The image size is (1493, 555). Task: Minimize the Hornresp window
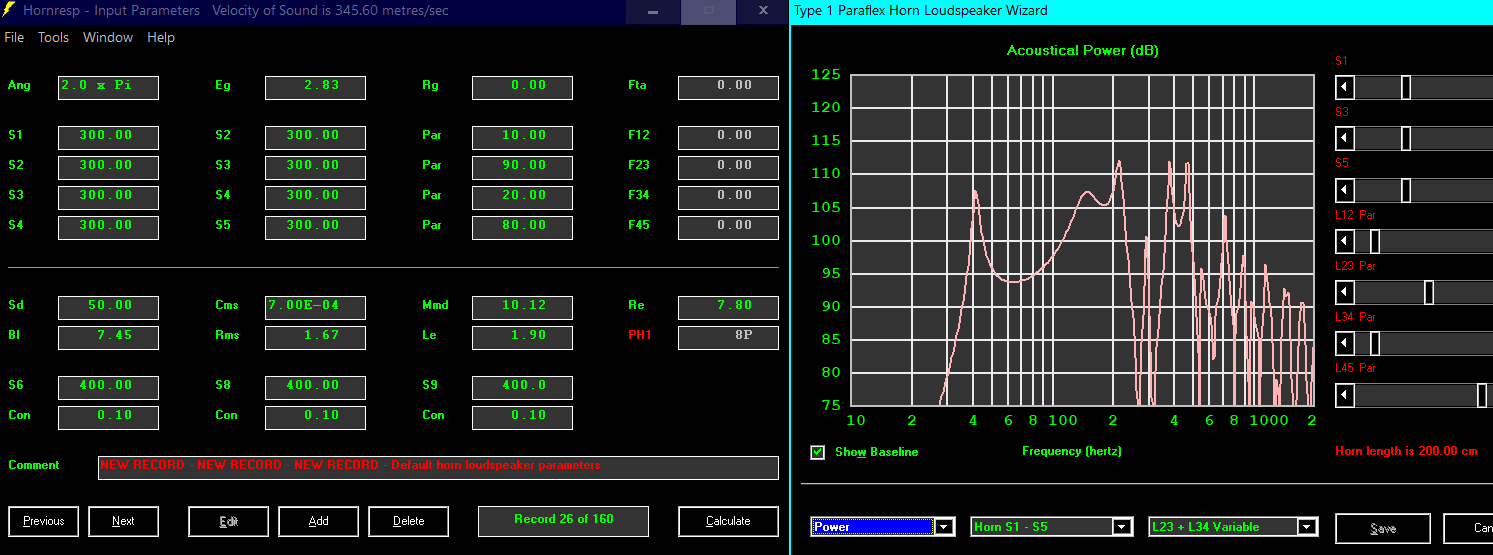653,11
